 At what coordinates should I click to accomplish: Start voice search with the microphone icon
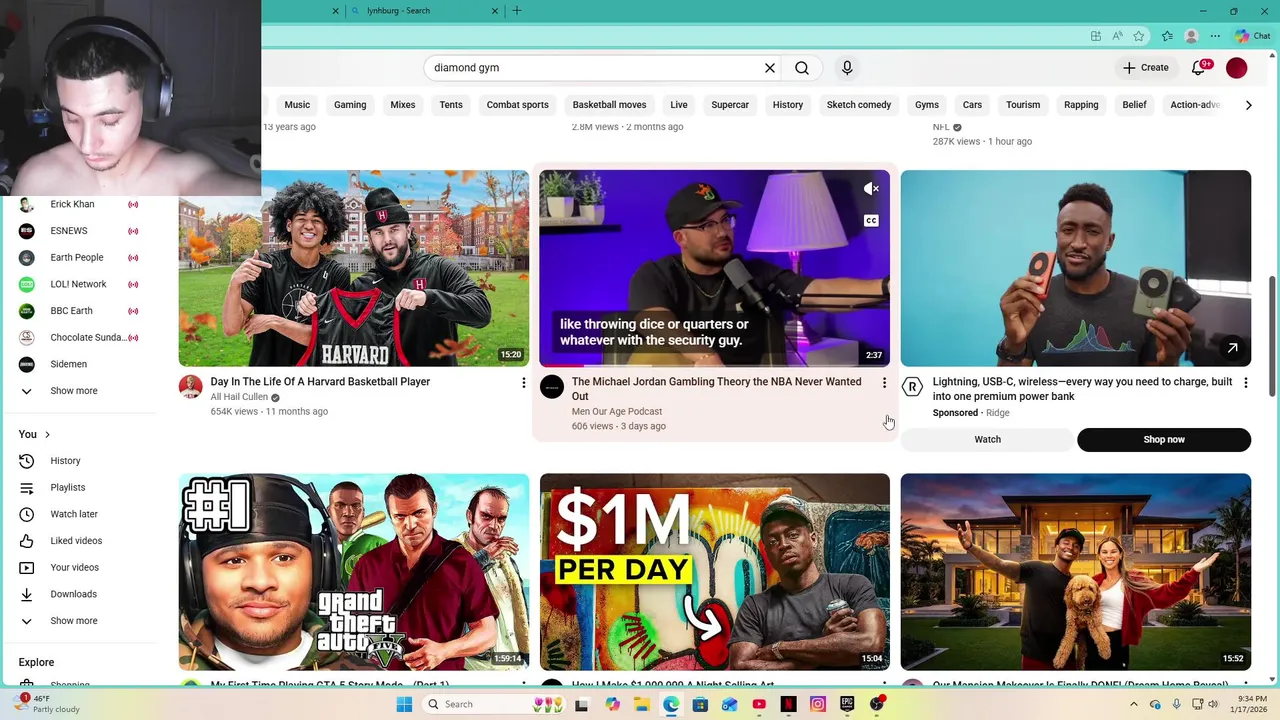click(x=847, y=68)
